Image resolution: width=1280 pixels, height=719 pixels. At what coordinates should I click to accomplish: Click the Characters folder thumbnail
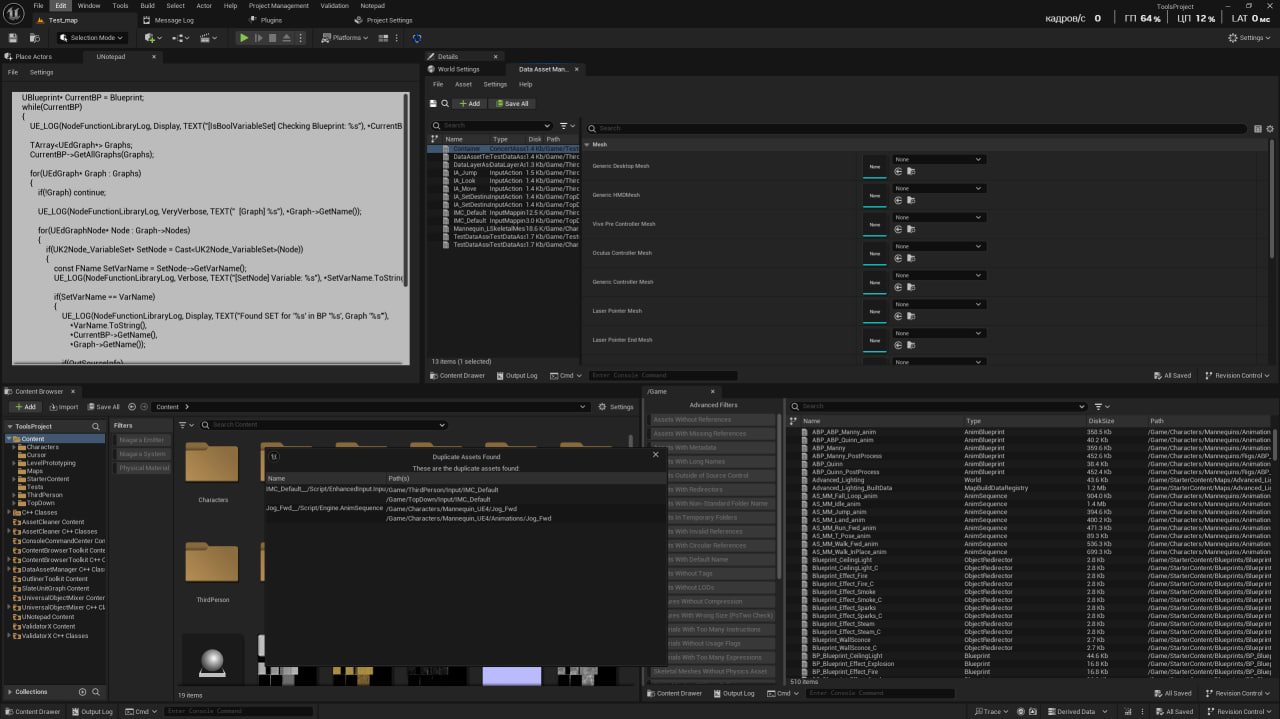coord(213,463)
